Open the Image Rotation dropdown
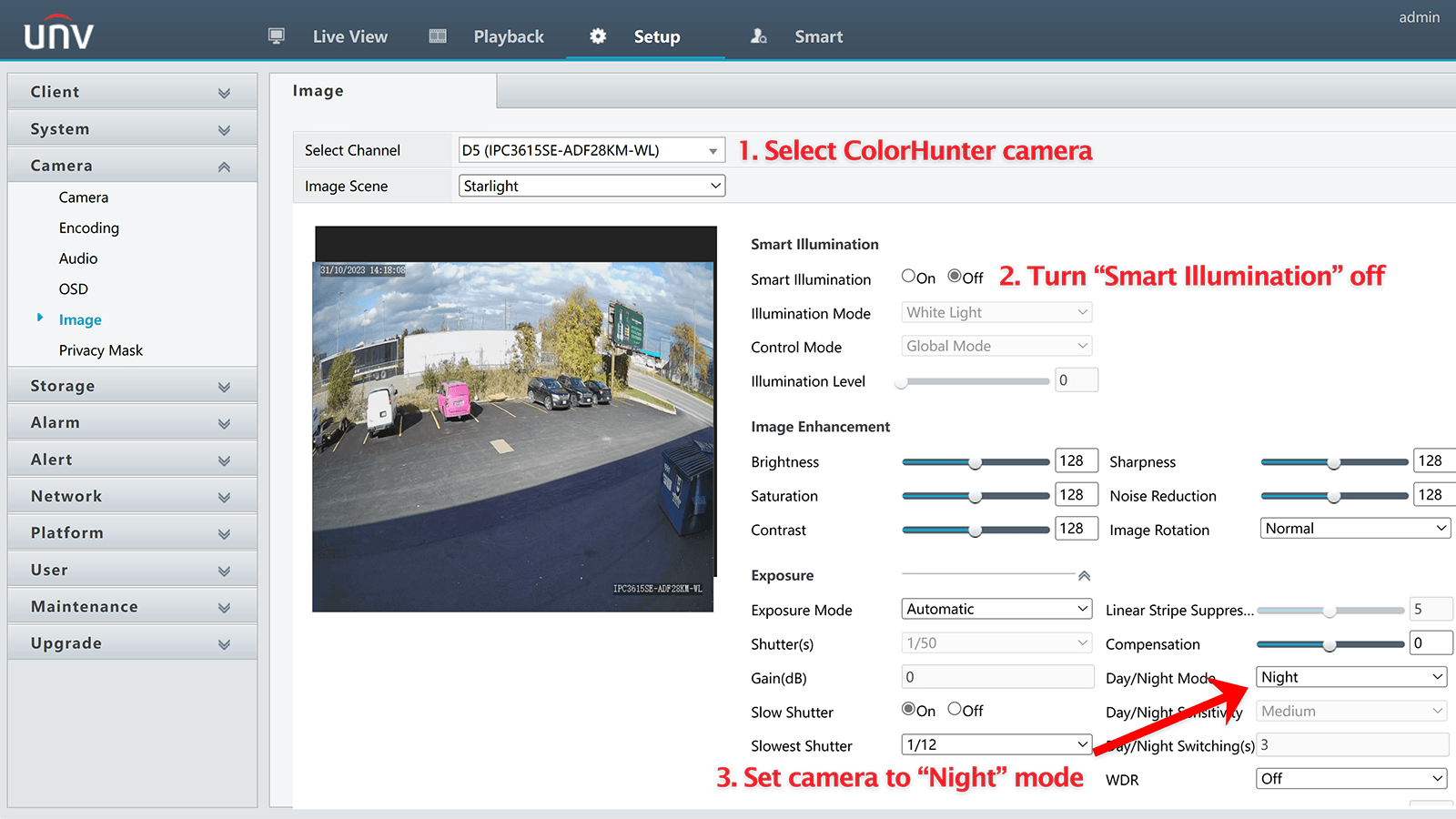Screen dimensions: 1456x819 point(1355,529)
